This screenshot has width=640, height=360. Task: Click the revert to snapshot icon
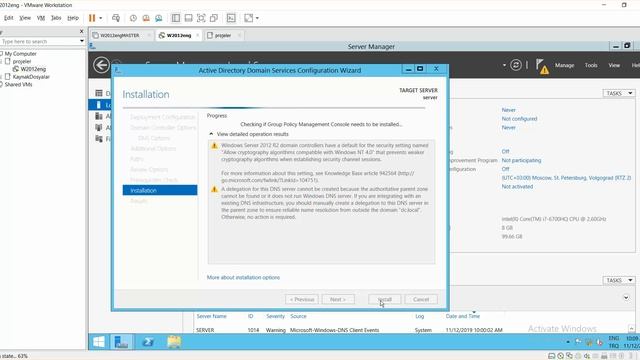tap(146, 18)
